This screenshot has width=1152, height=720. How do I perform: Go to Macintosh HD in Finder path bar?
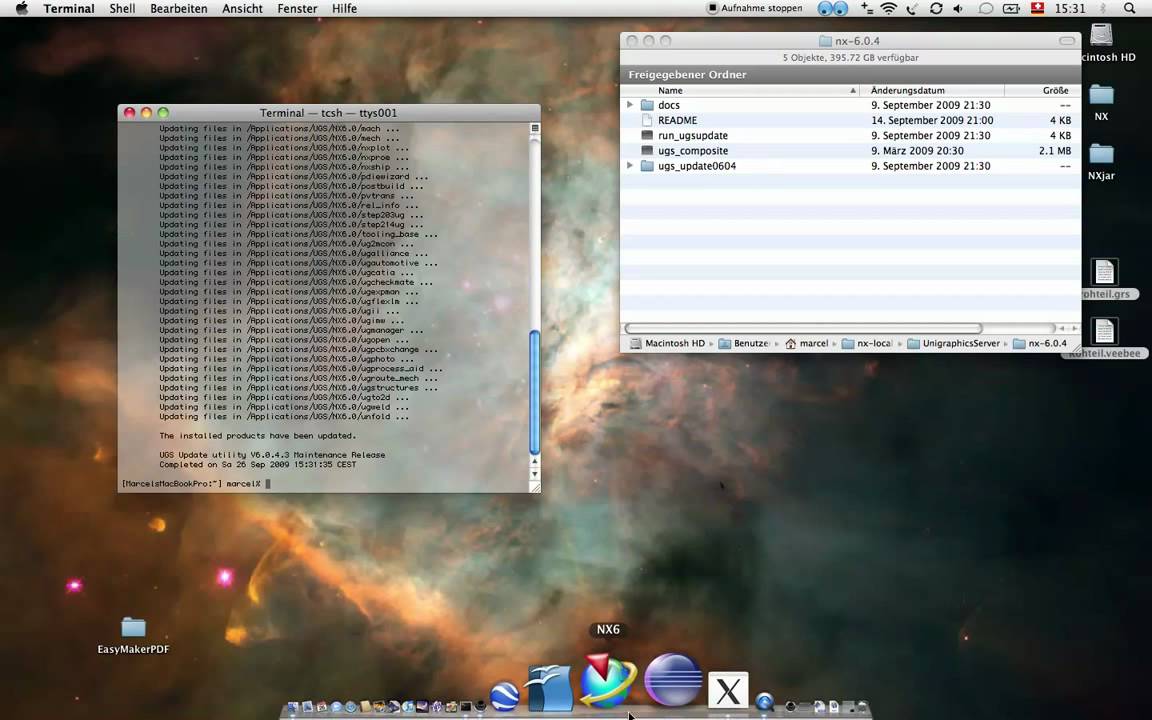coord(667,343)
